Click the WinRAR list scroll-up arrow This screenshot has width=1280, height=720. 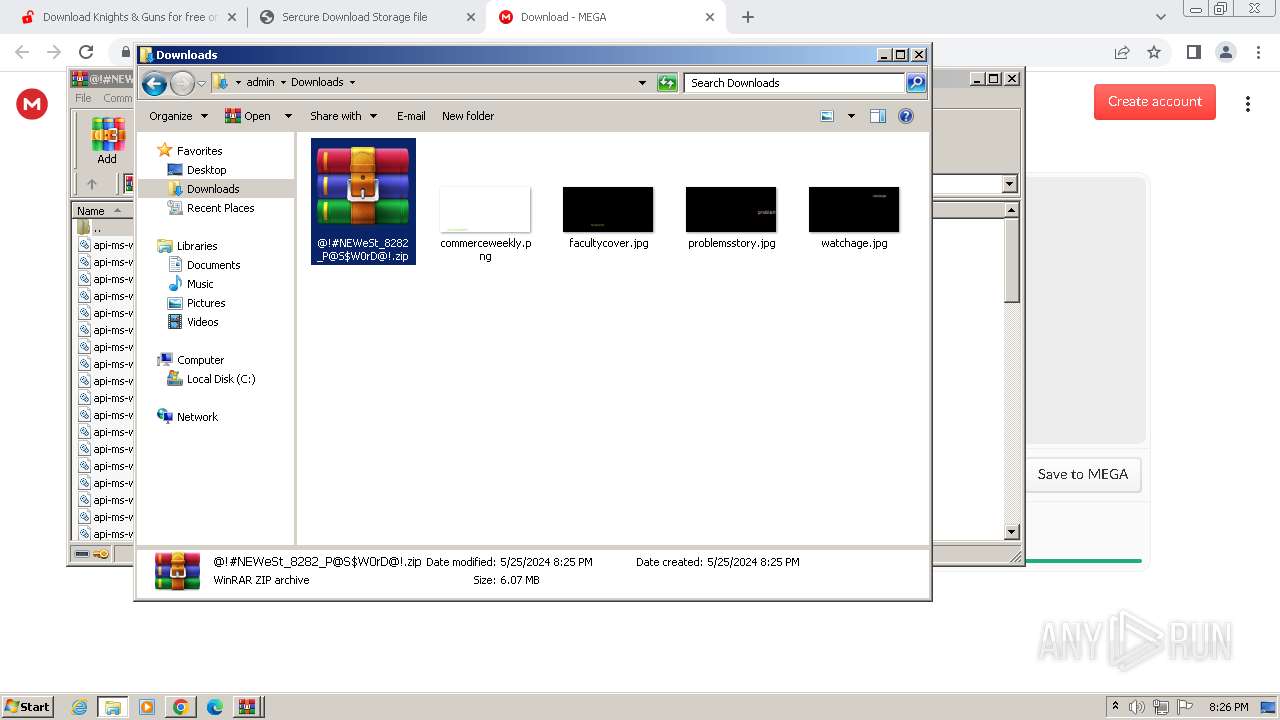(1011, 210)
